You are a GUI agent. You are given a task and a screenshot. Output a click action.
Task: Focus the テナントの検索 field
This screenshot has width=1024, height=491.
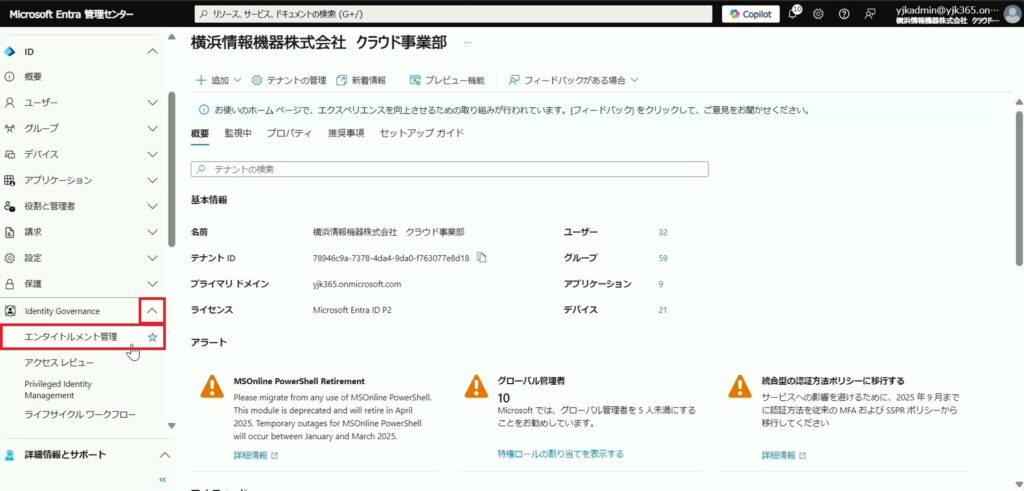(449, 169)
